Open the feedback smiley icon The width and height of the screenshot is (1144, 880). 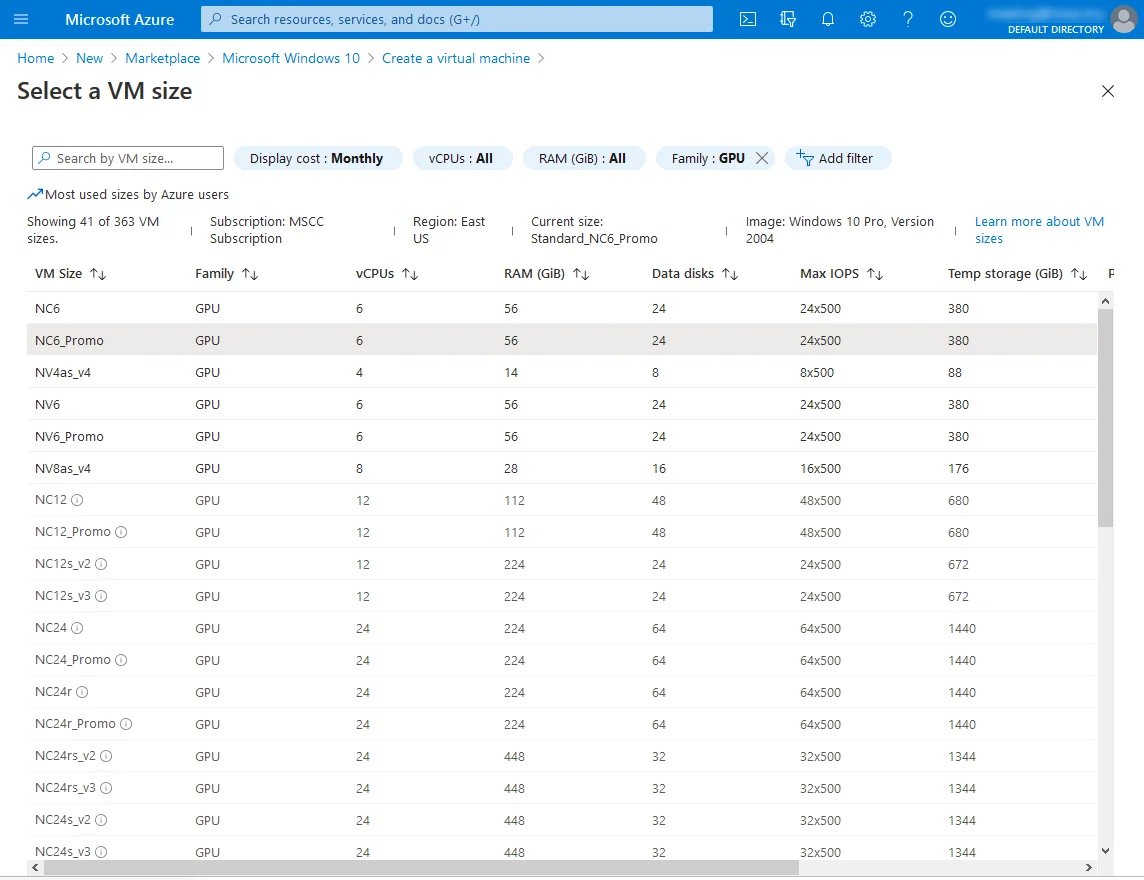coord(948,19)
